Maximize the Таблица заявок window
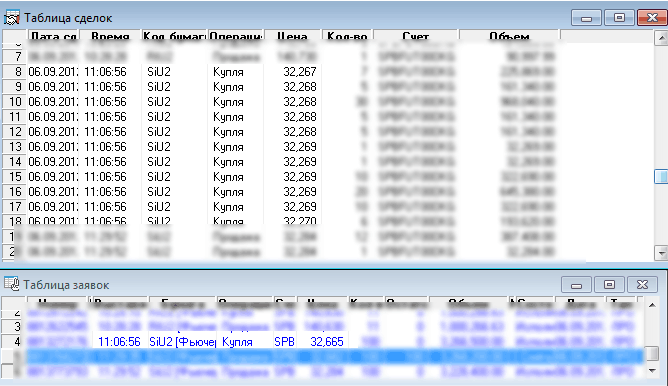 609,284
